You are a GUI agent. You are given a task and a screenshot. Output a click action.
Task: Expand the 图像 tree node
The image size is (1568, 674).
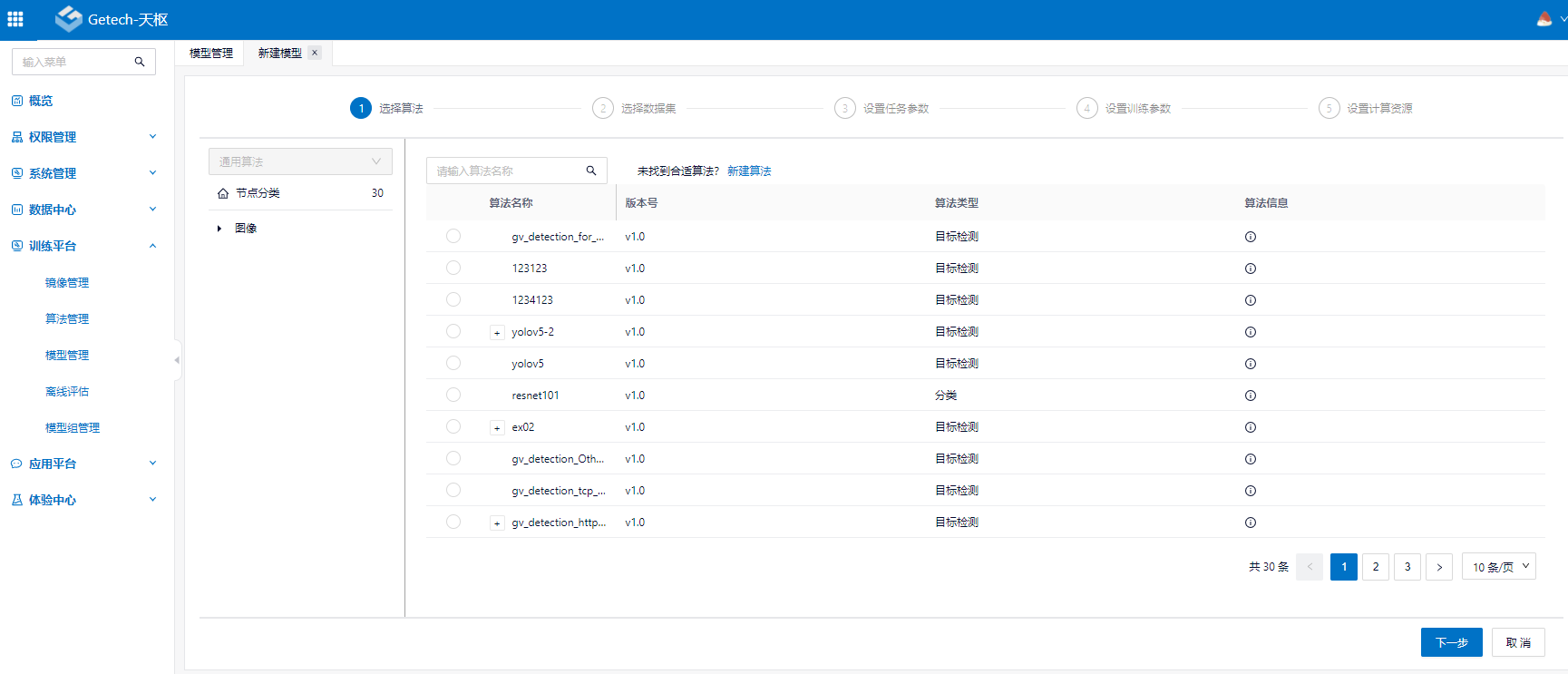[x=219, y=229]
